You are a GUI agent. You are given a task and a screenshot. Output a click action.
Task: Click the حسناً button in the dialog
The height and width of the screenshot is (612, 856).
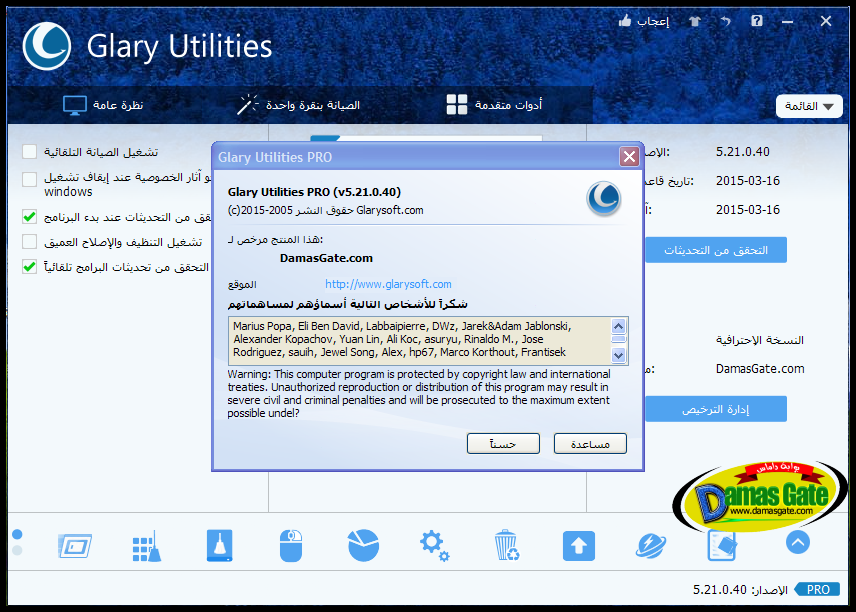coord(503,444)
